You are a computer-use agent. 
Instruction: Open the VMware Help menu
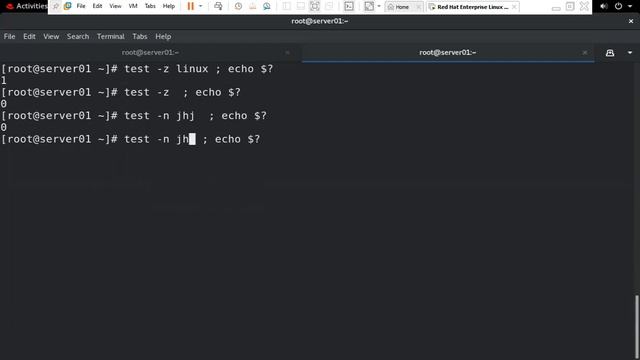click(x=169, y=6)
